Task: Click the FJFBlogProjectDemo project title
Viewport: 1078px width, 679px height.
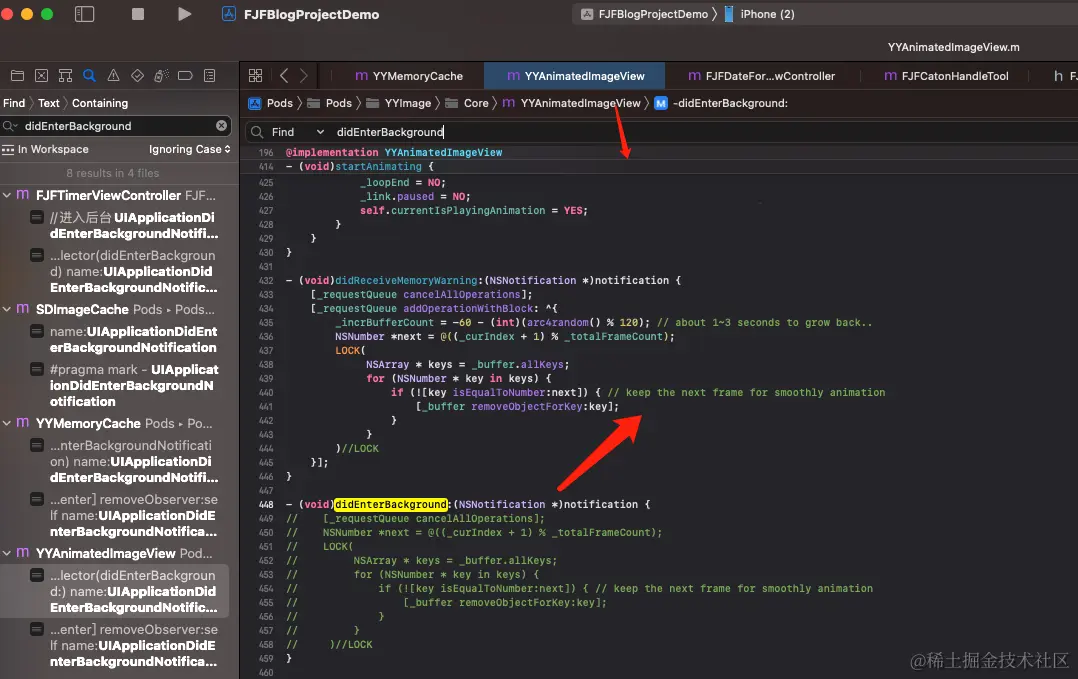Action: (x=311, y=14)
